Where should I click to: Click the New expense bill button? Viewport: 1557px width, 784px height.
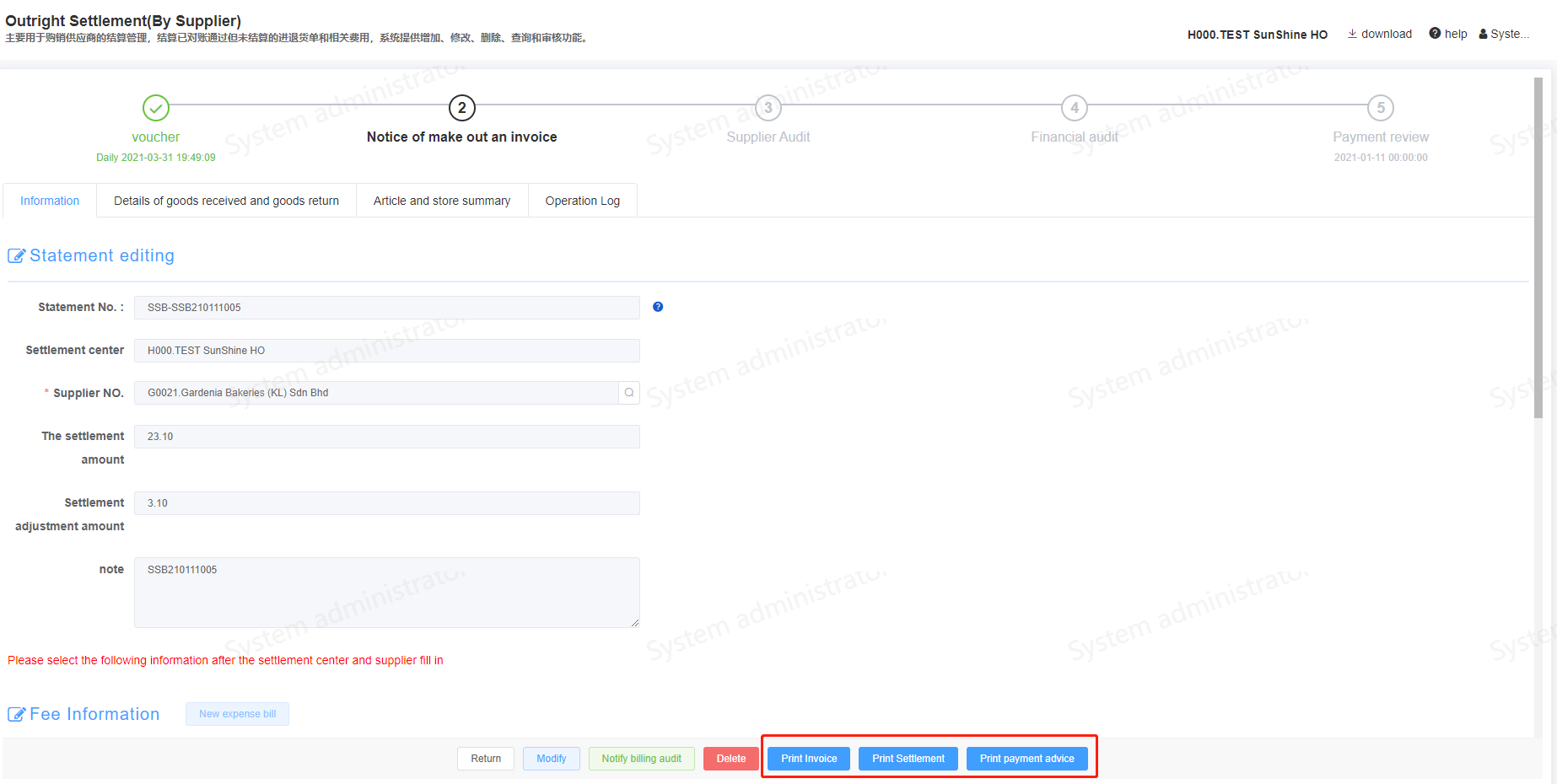click(237, 714)
